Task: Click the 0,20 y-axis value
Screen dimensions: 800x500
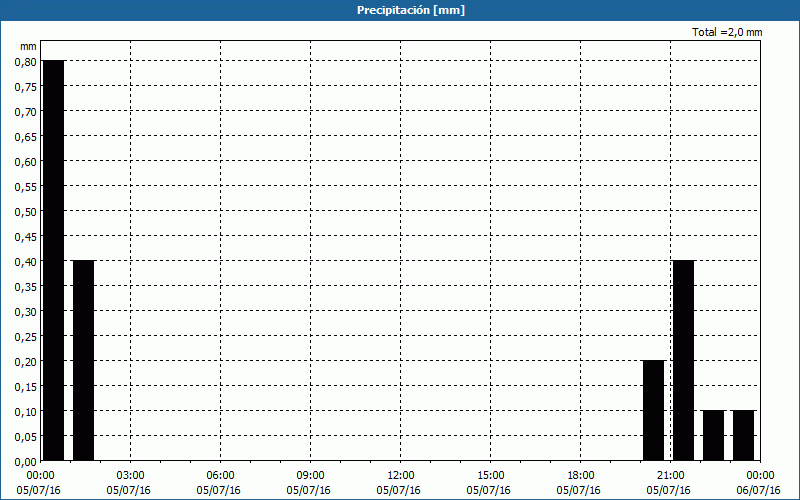Action: 26,362
